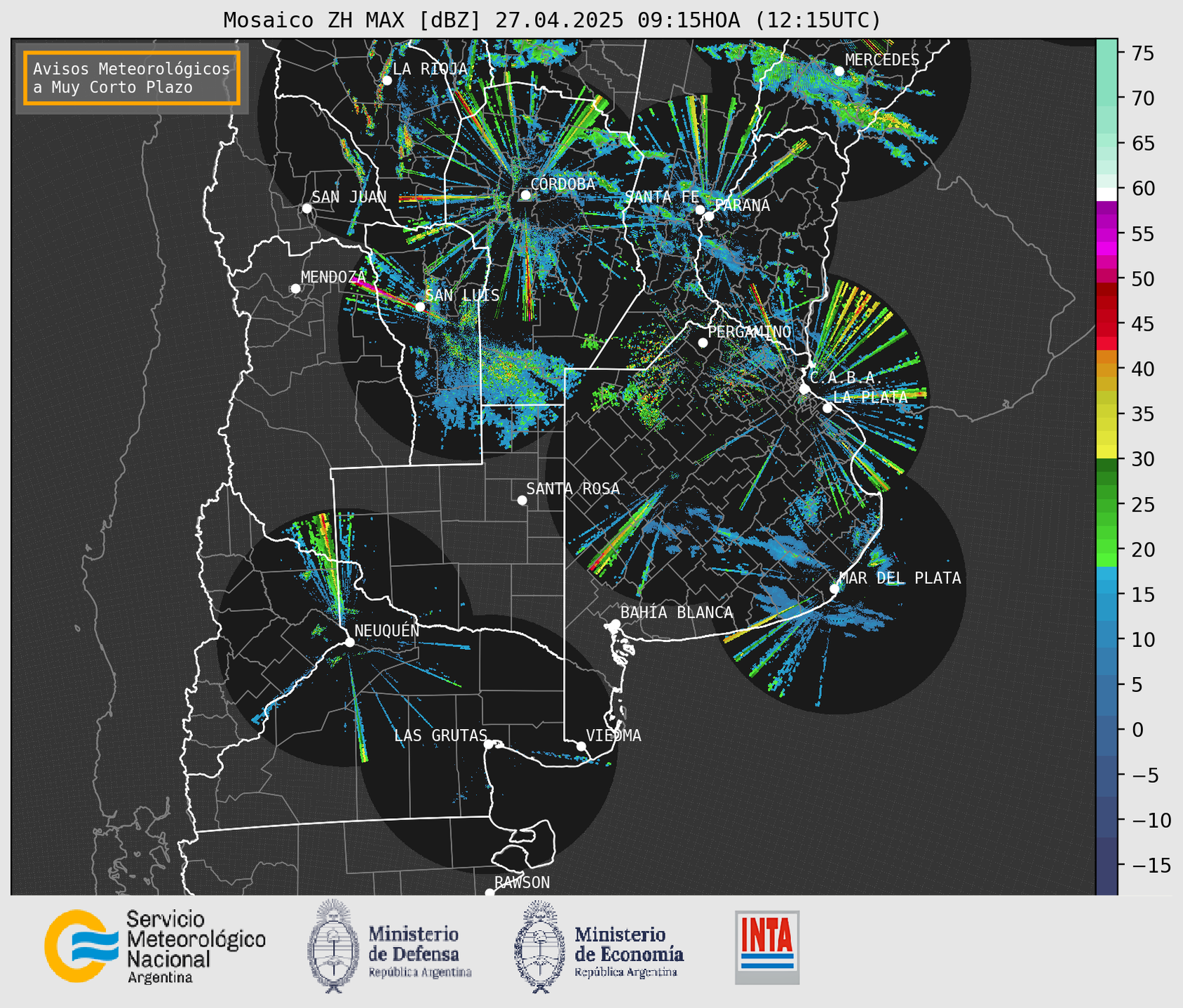Click the SANTA ROSA city marker dot
Screen dimensions: 1183x1008
522,500
